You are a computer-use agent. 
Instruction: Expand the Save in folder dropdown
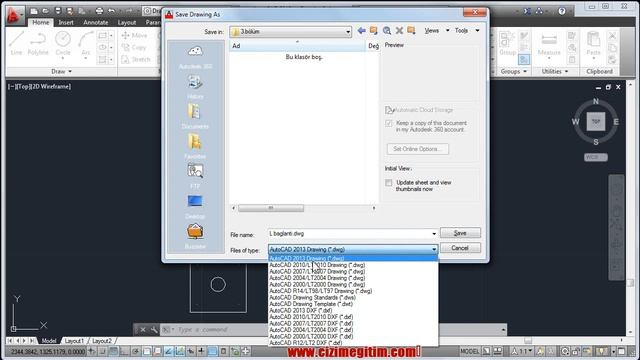coord(348,32)
